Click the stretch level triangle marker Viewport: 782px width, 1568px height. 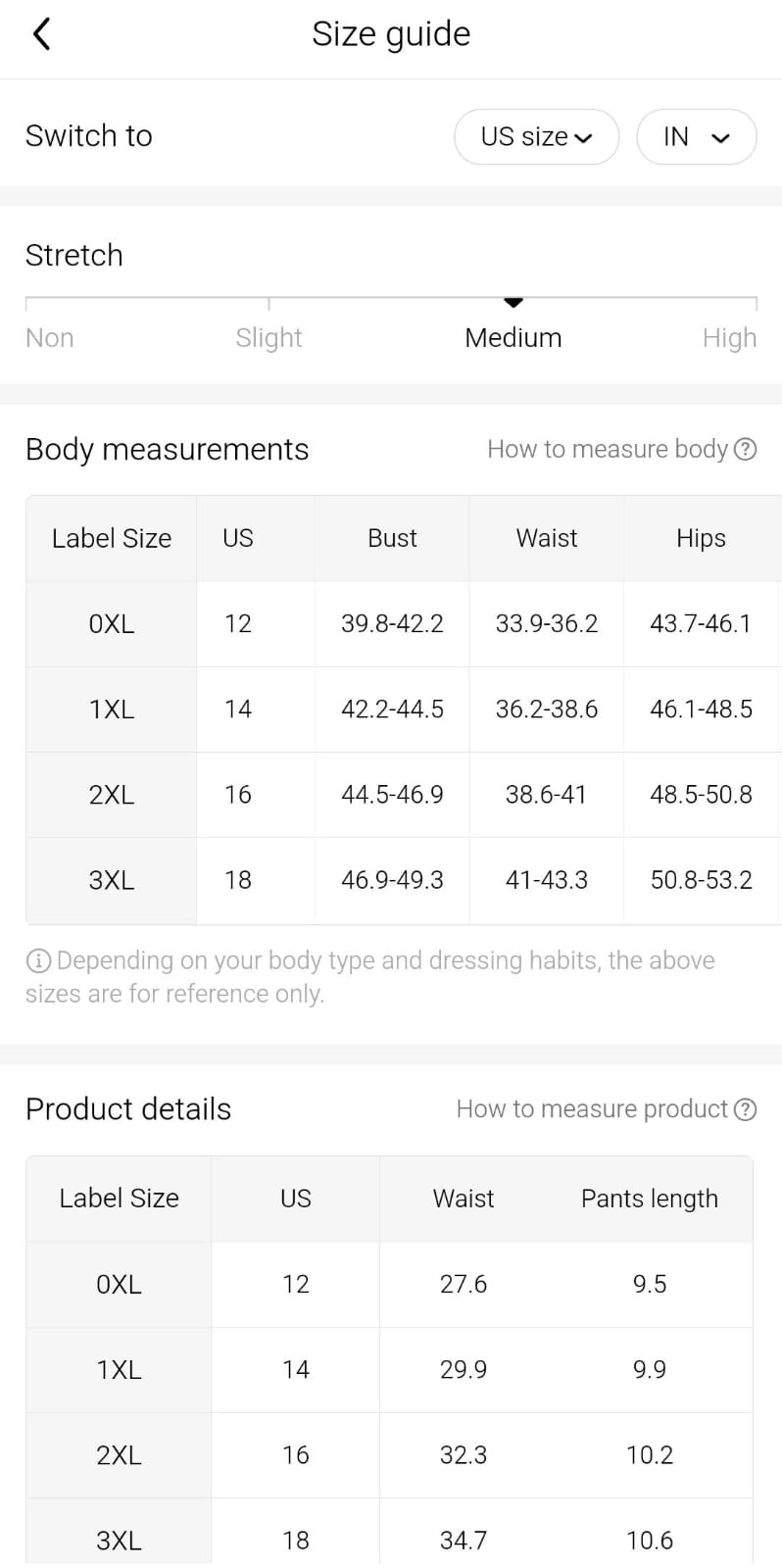513,302
